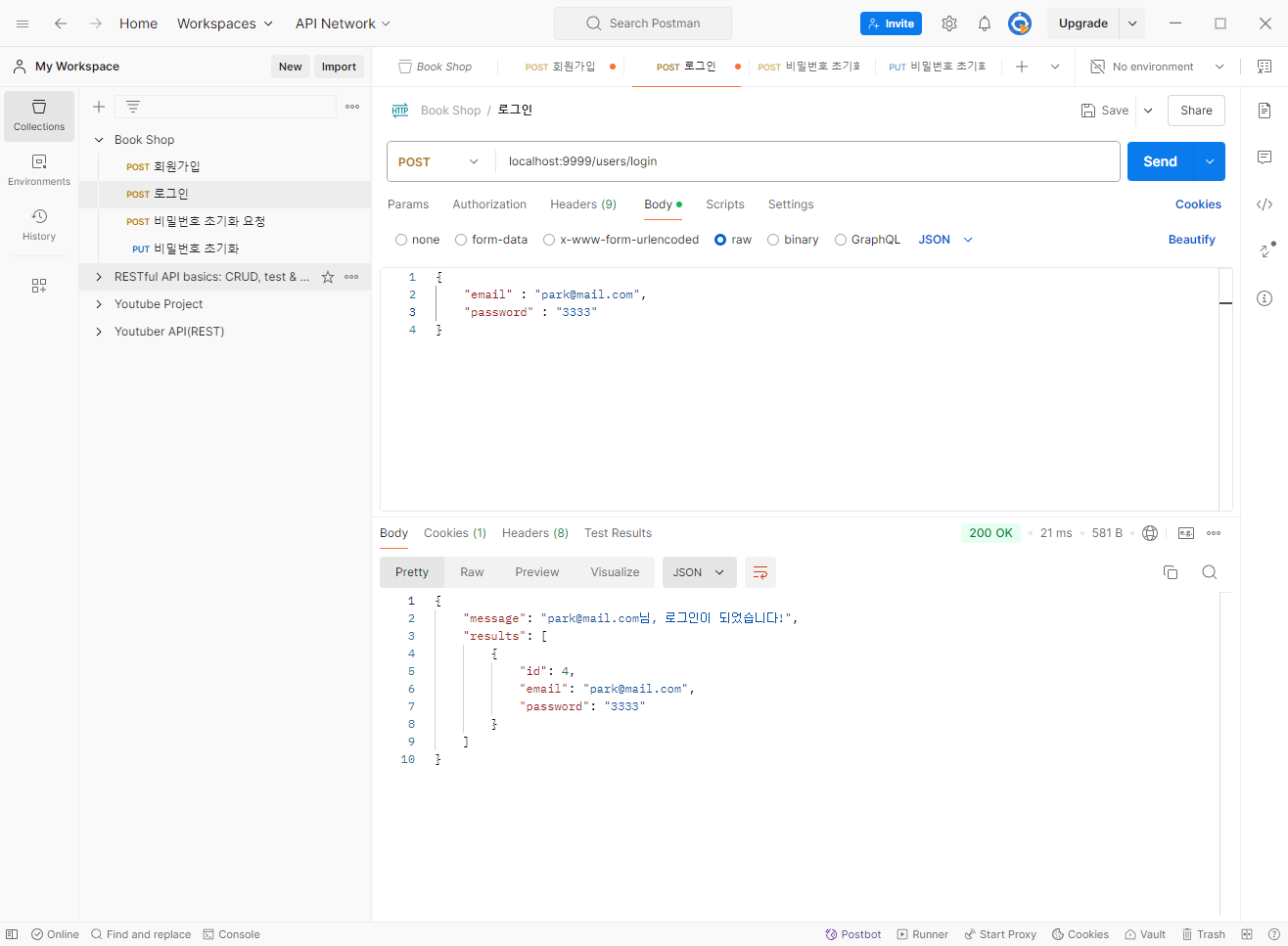Expand the Youtube Project collection
Screen dimensions: 1288x946
point(99,304)
